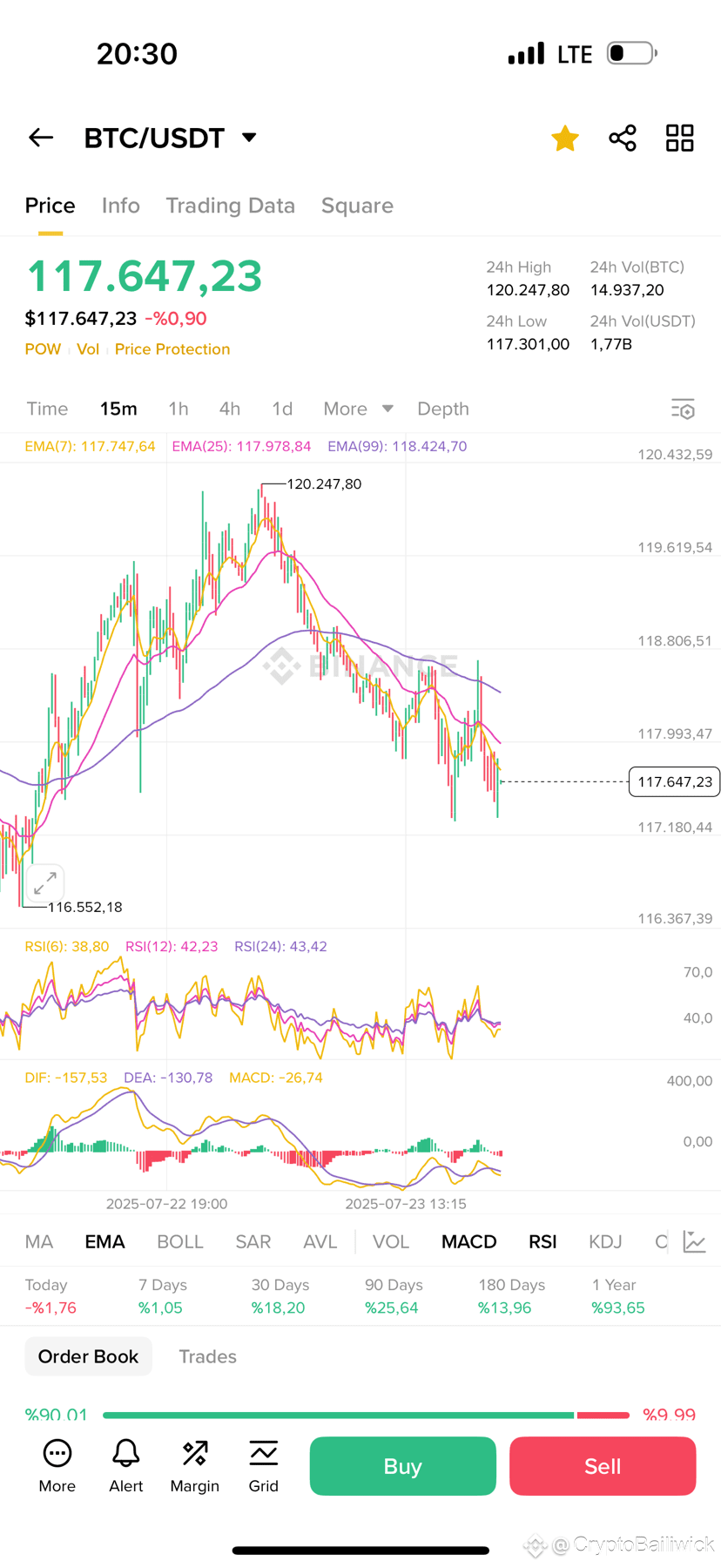Tap the POW tag
The image size is (721, 1568).
point(43,349)
